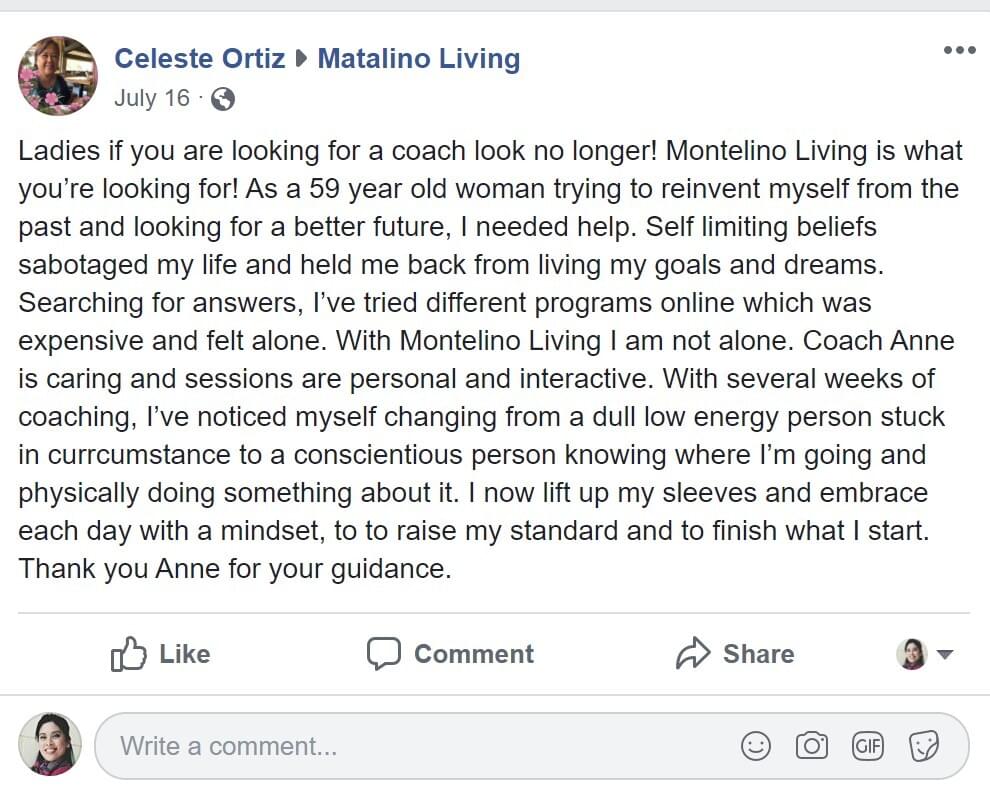Click the speech bubble Comment icon
This screenshot has height=794, width=990.
[383, 654]
